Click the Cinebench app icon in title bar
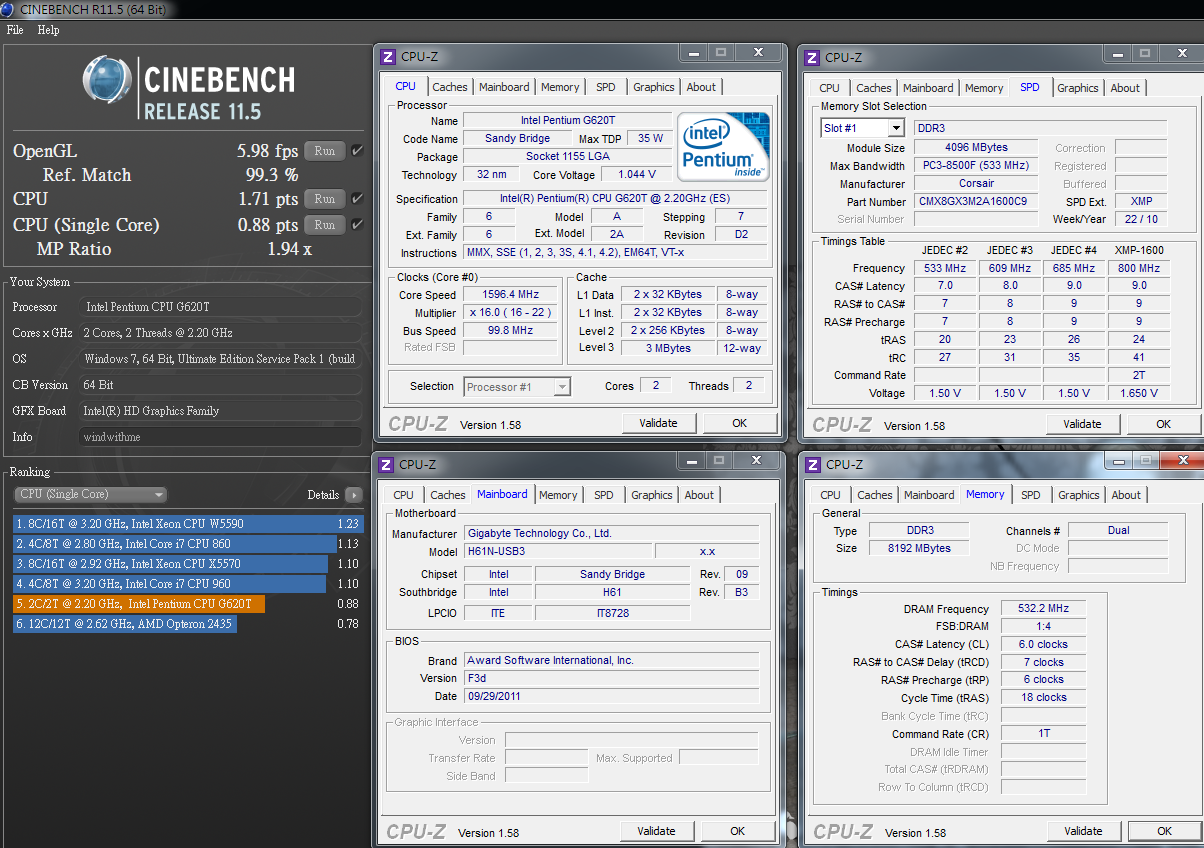 click(9, 9)
